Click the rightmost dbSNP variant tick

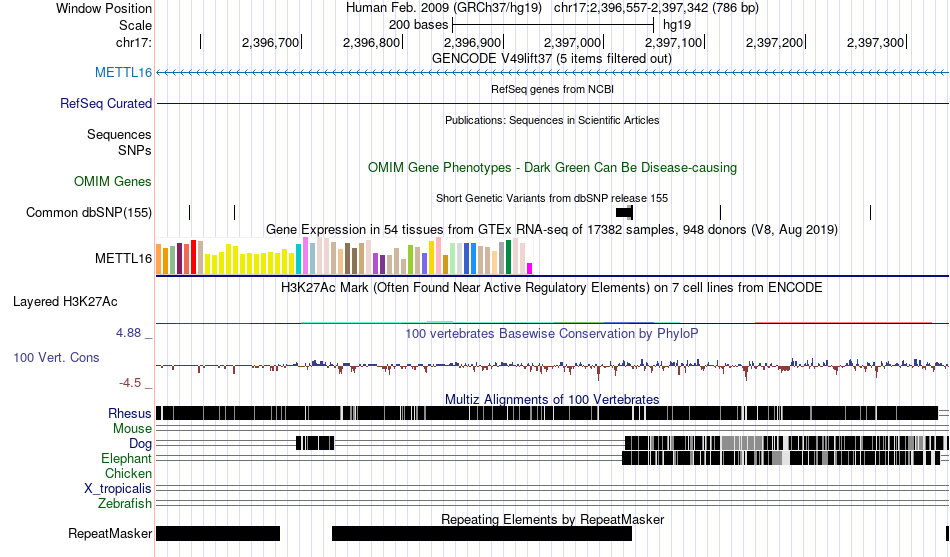871,212
